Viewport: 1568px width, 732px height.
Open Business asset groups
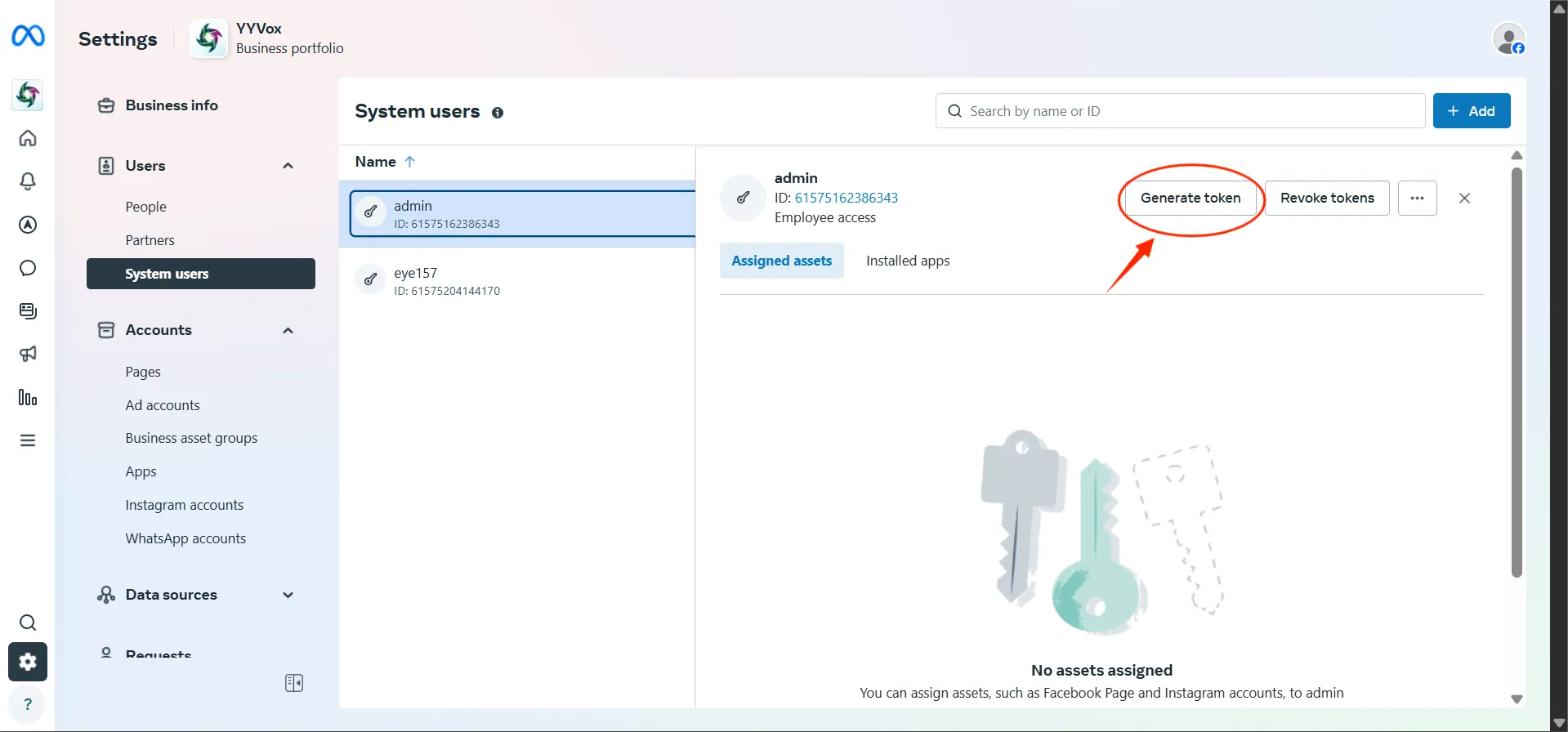(191, 438)
